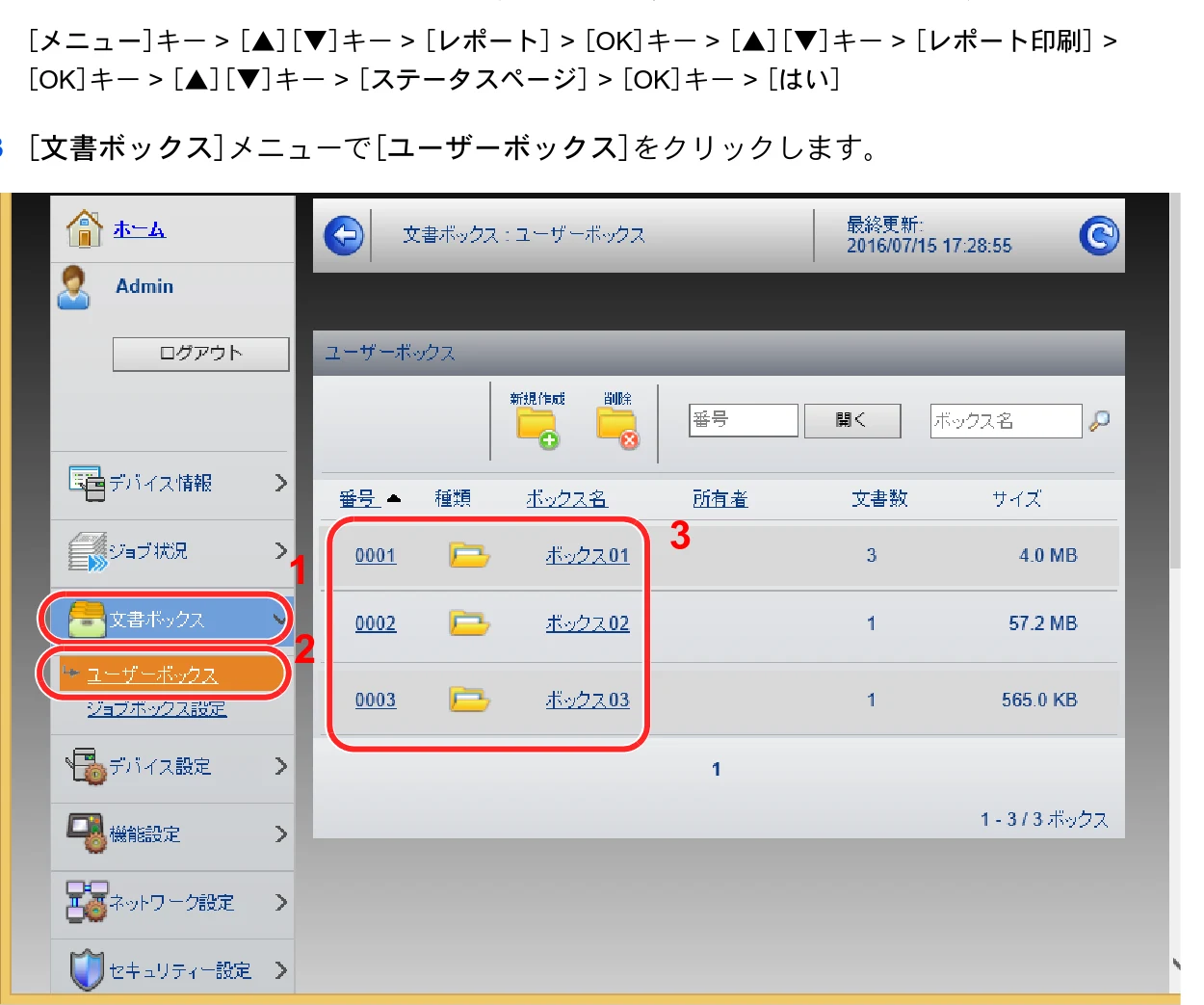Open the デバイス情報 menu label
The image size is (1204, 1005).
click(x=160, y=483)
